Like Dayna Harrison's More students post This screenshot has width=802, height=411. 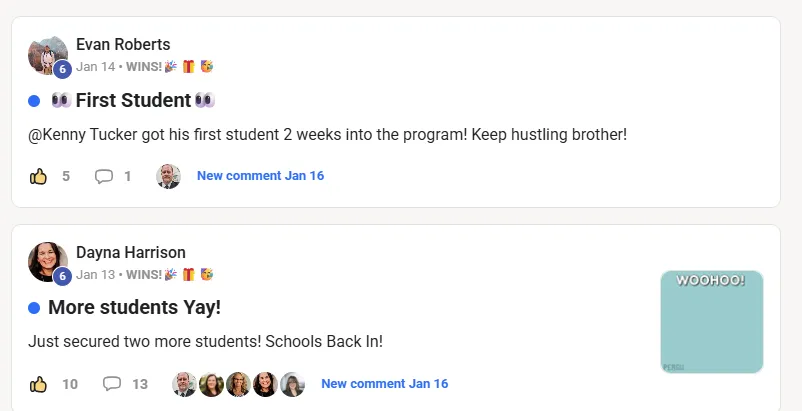click(x=39, y=384)
